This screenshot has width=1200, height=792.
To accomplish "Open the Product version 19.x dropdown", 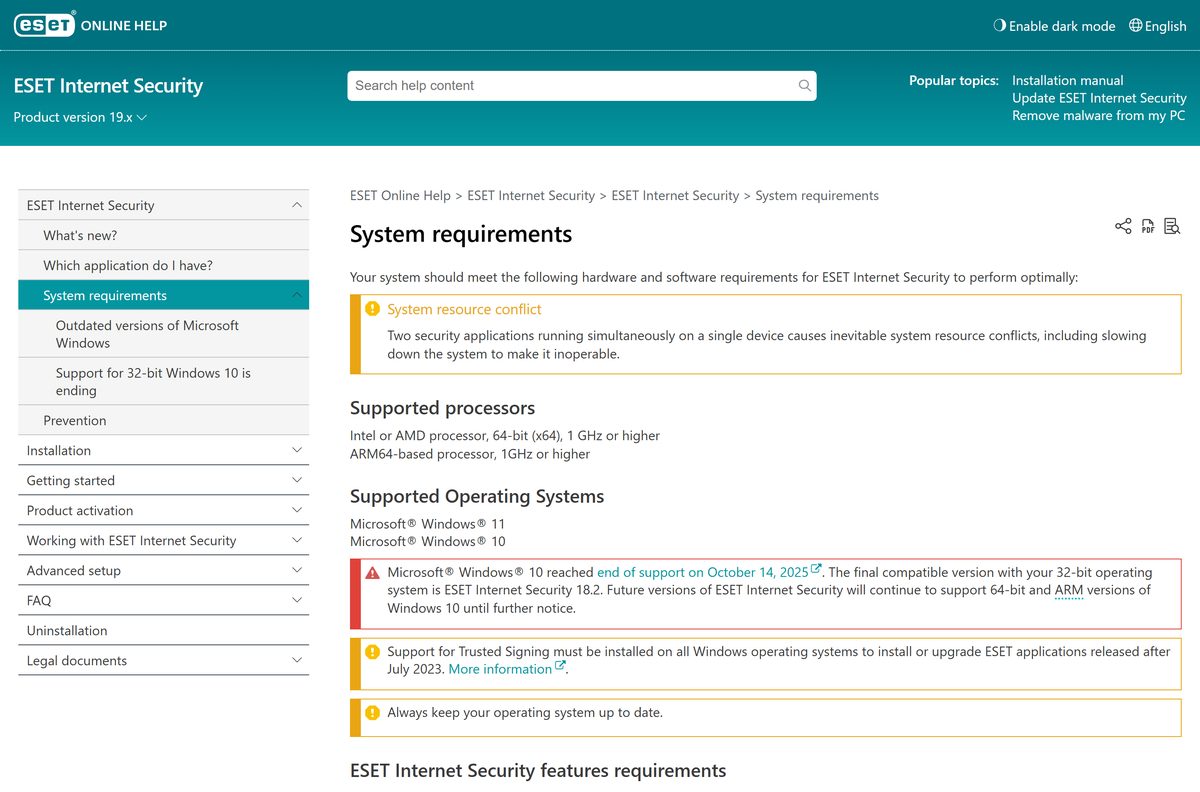I will coord(80,117).
